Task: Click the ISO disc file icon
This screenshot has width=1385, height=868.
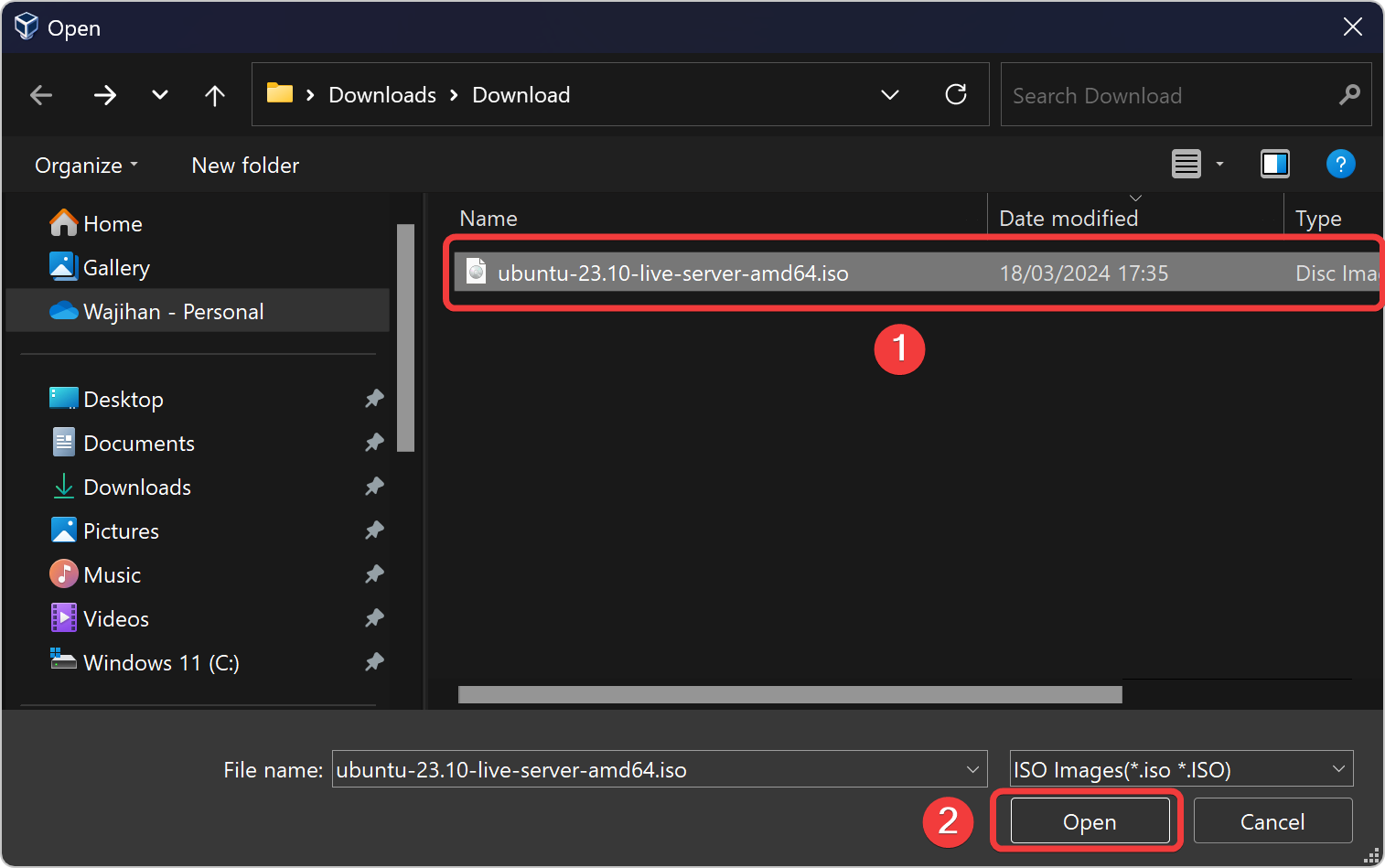Action: point(476,272)
